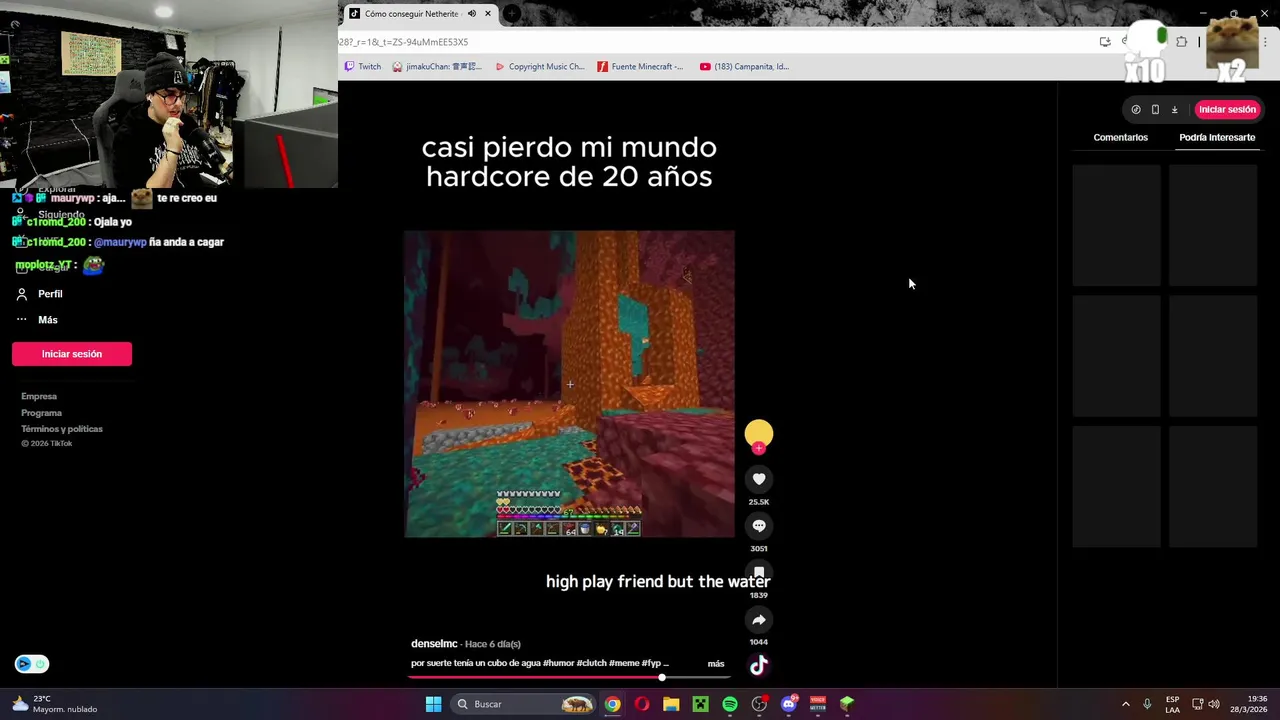
Task: Open comments via the speech bubble icon
Action: coord(759,526)
